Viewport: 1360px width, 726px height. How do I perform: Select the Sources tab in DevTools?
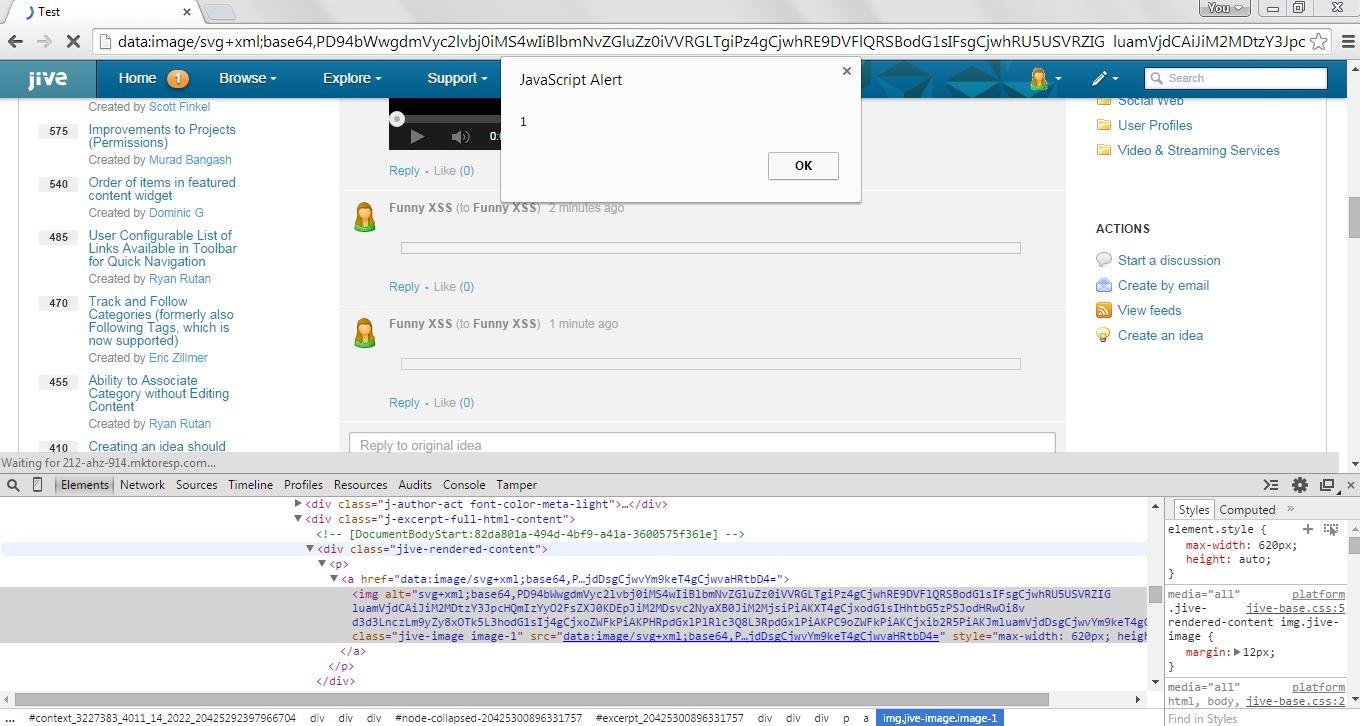(x=196, y=485)
